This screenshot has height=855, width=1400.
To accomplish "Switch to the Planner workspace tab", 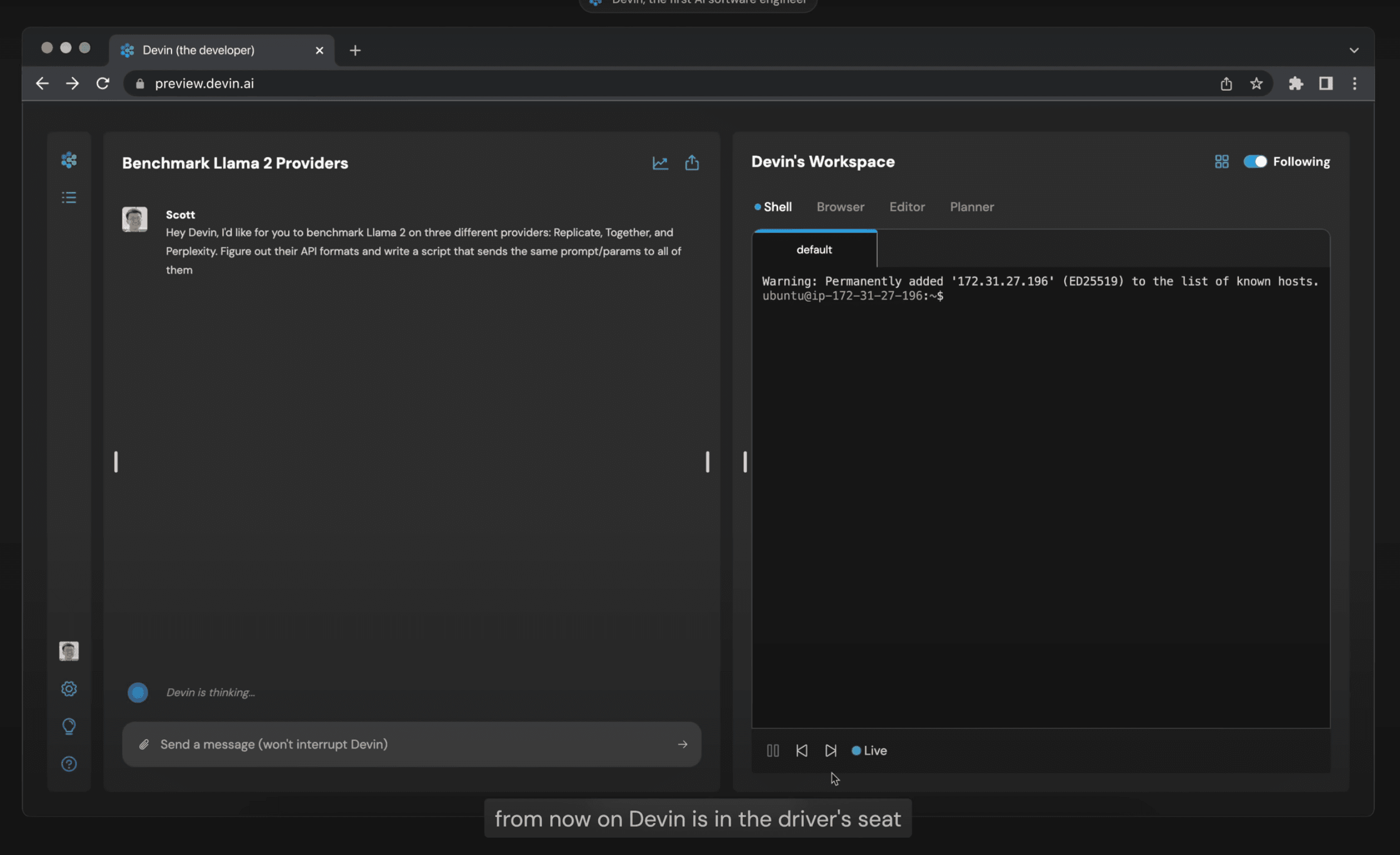I will [x=972, y=207].
